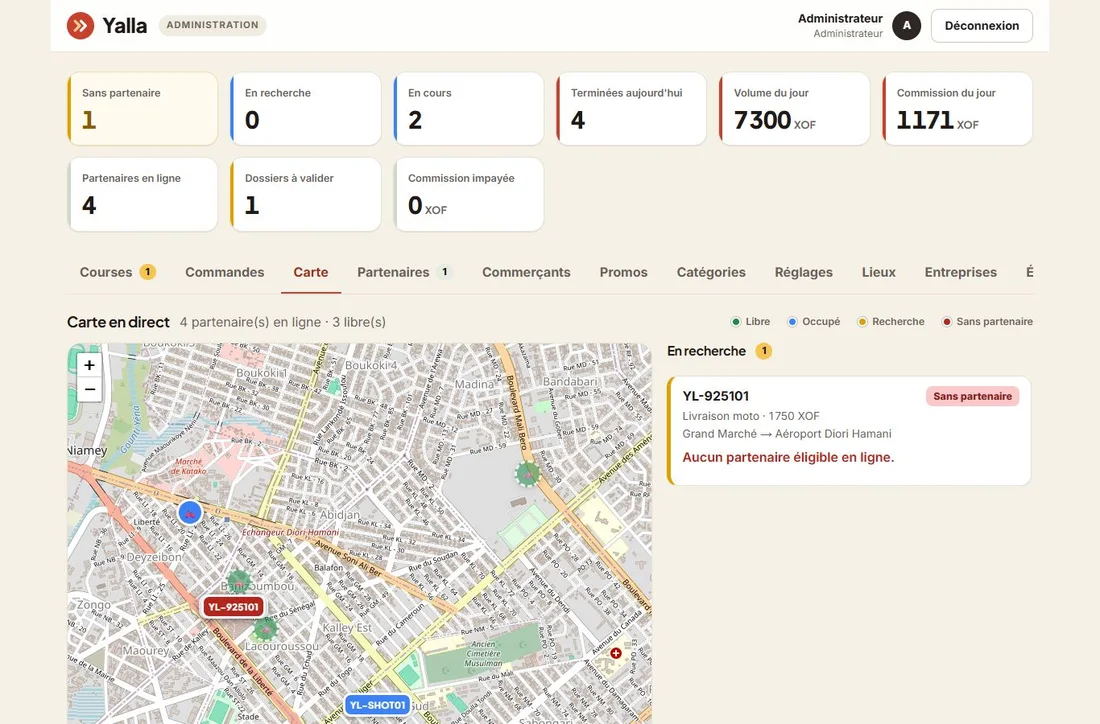Switch to the Commandes tab
1100x724 pixels.
point(224,272)
